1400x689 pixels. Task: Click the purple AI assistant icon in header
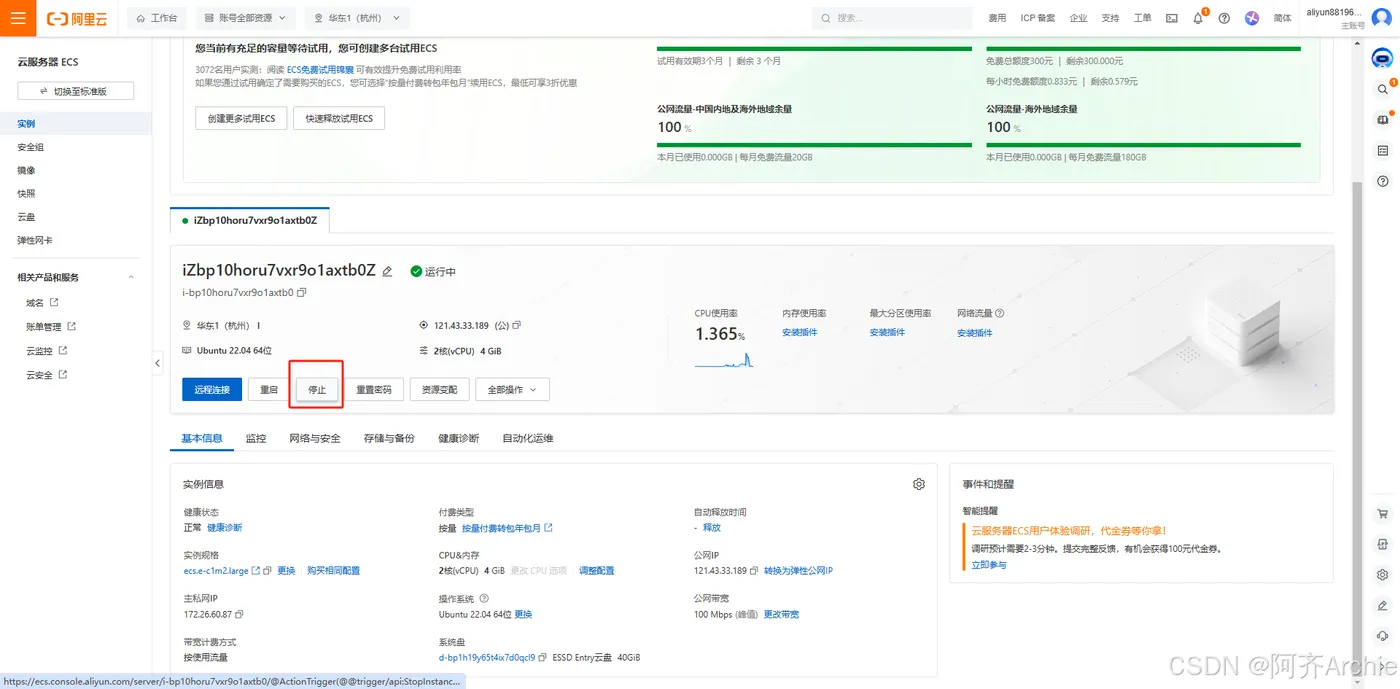click(1252, 18)
